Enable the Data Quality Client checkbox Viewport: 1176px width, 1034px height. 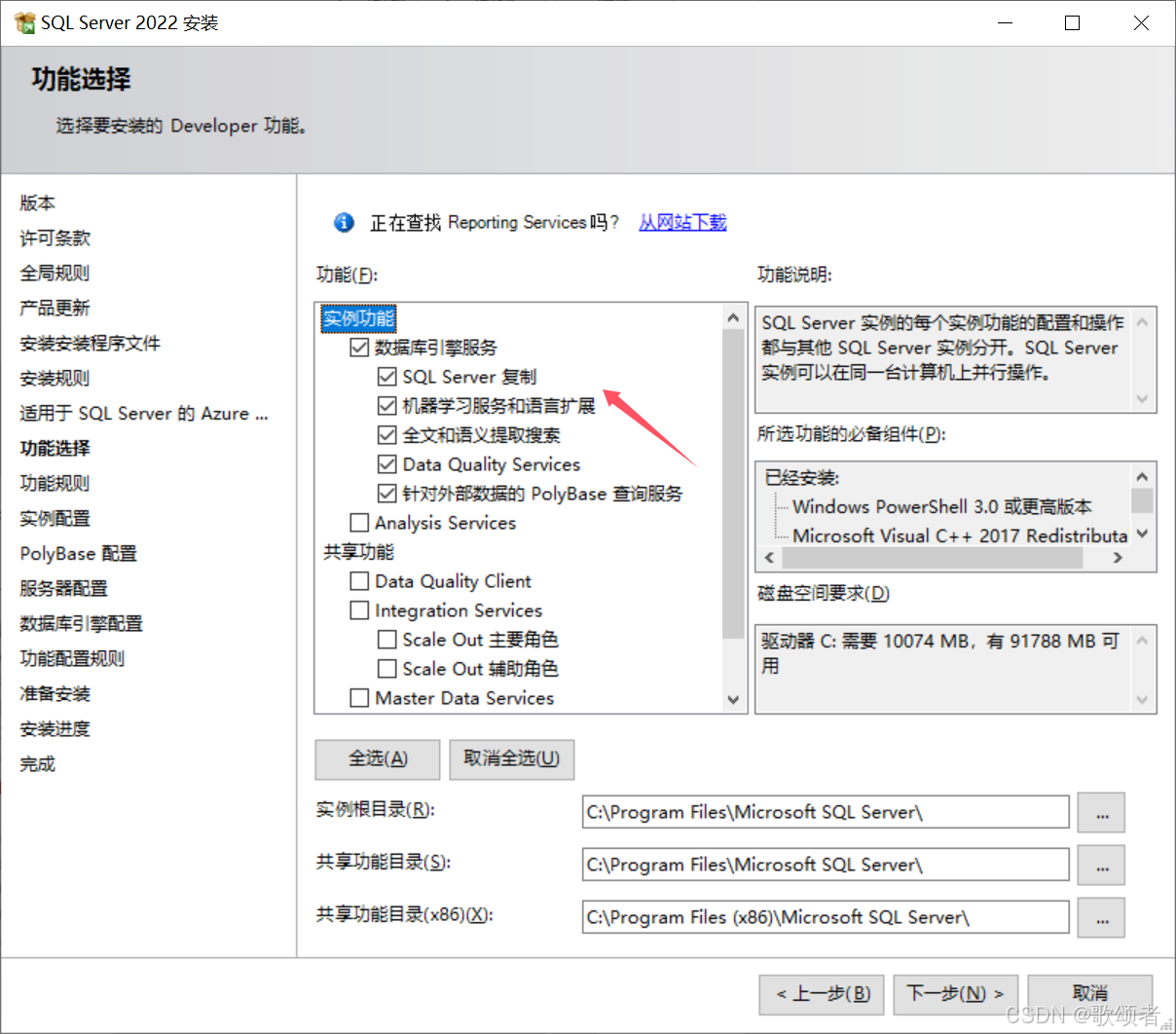pyautogui.click(x=359, y=581)
